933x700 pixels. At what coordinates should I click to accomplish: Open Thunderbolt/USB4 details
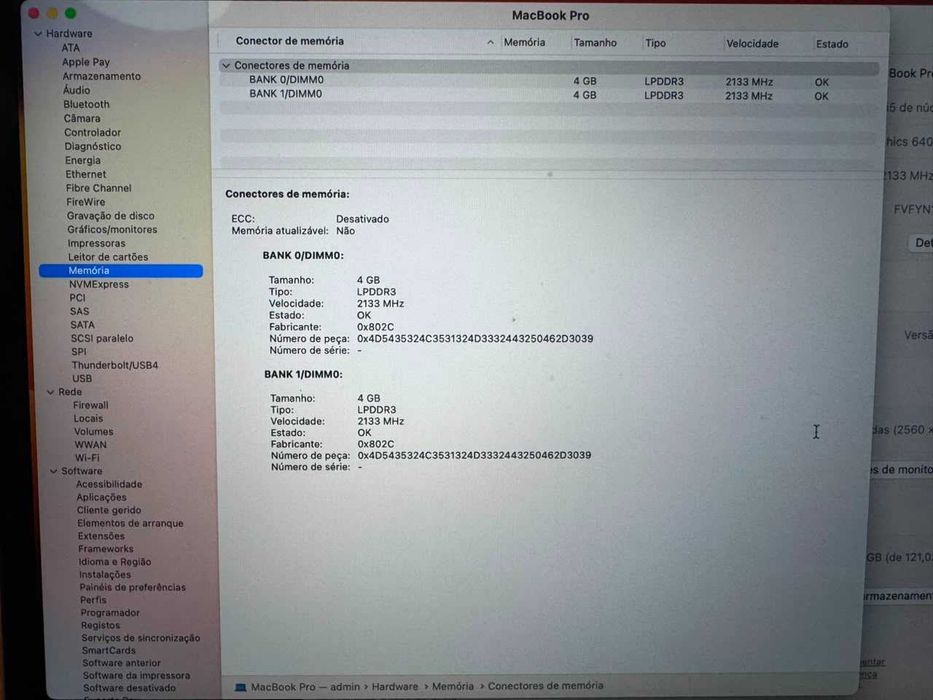pyautogui.click(x=115, y=365)
